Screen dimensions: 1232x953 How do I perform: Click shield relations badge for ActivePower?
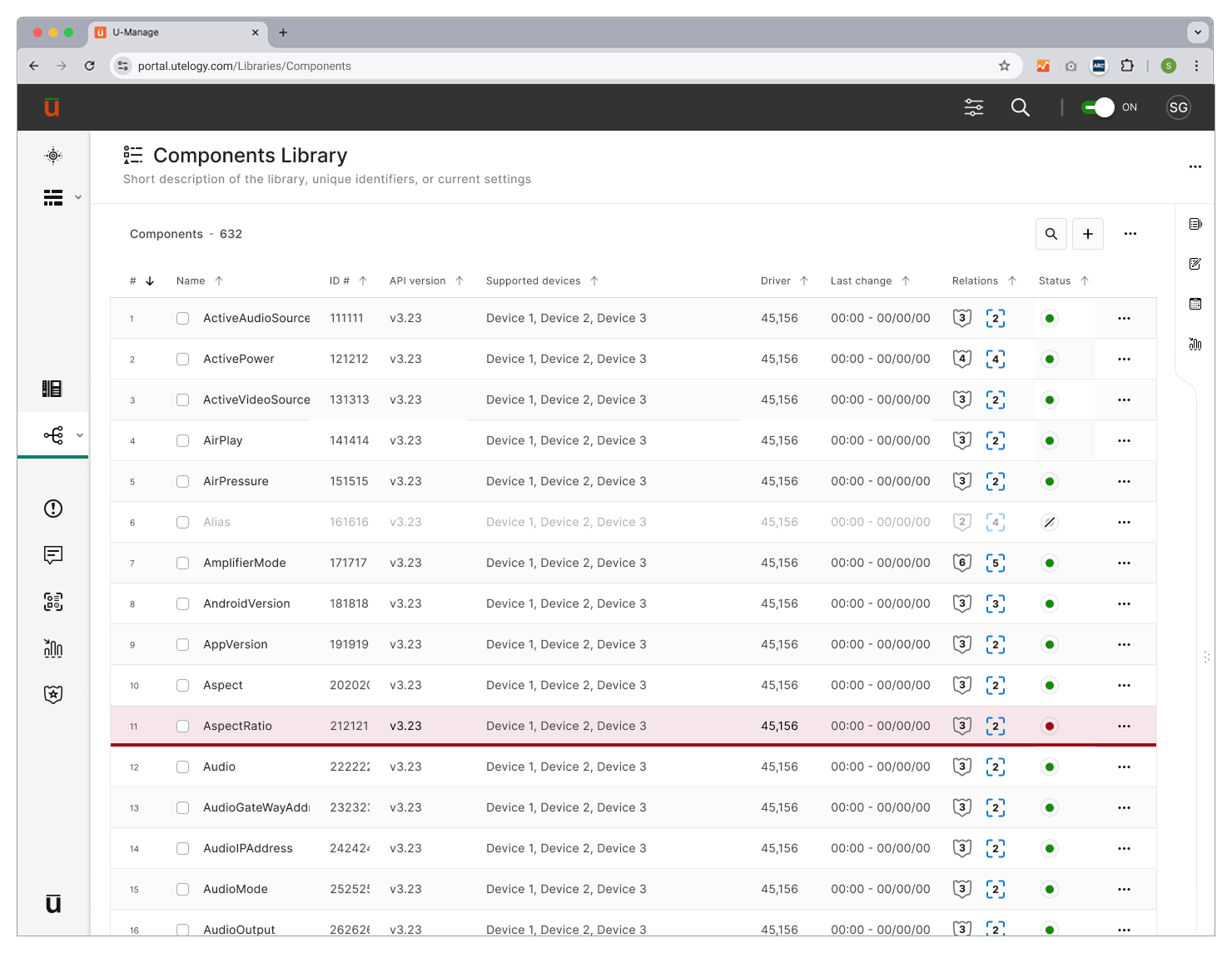coord(962,360)
